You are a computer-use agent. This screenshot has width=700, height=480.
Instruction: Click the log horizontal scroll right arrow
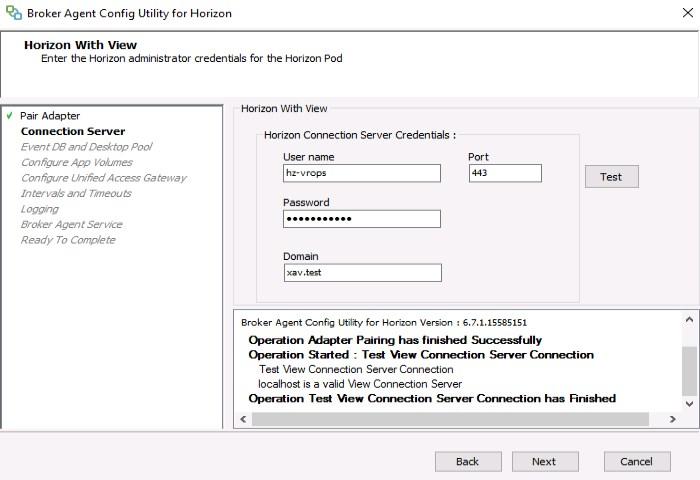672,419
